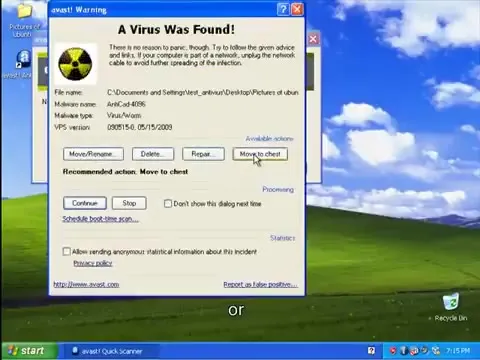Click the red and white ball tray icon
The image size is (480, 360).
(414, 351)
